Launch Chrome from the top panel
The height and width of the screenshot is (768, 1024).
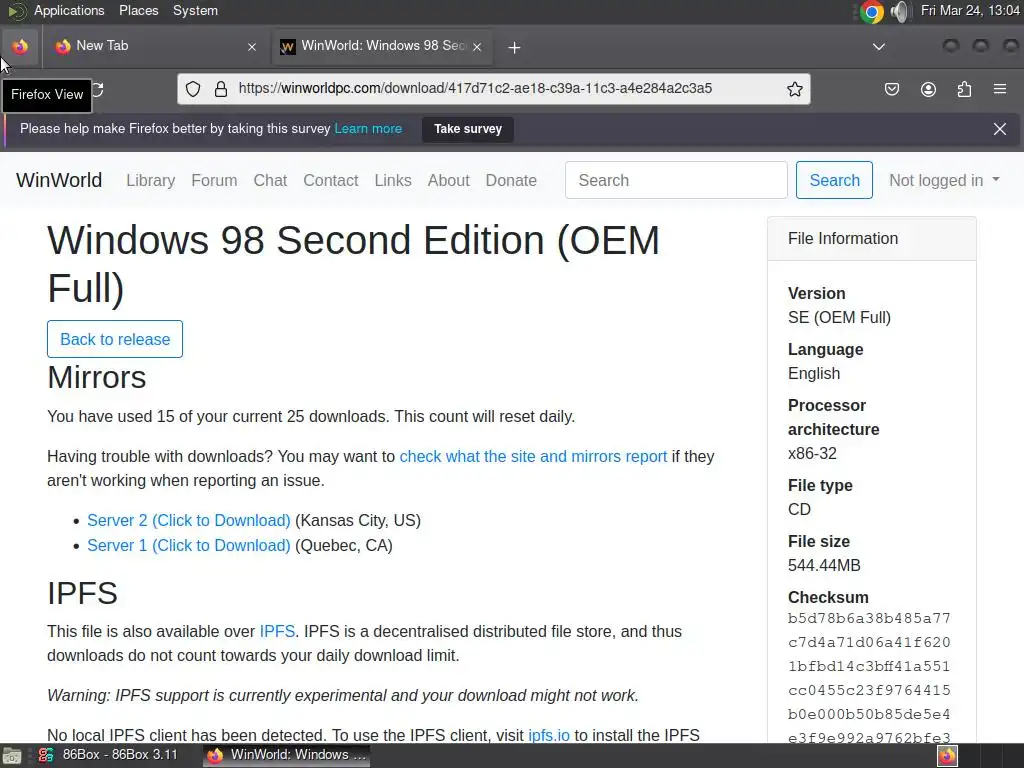871,11
